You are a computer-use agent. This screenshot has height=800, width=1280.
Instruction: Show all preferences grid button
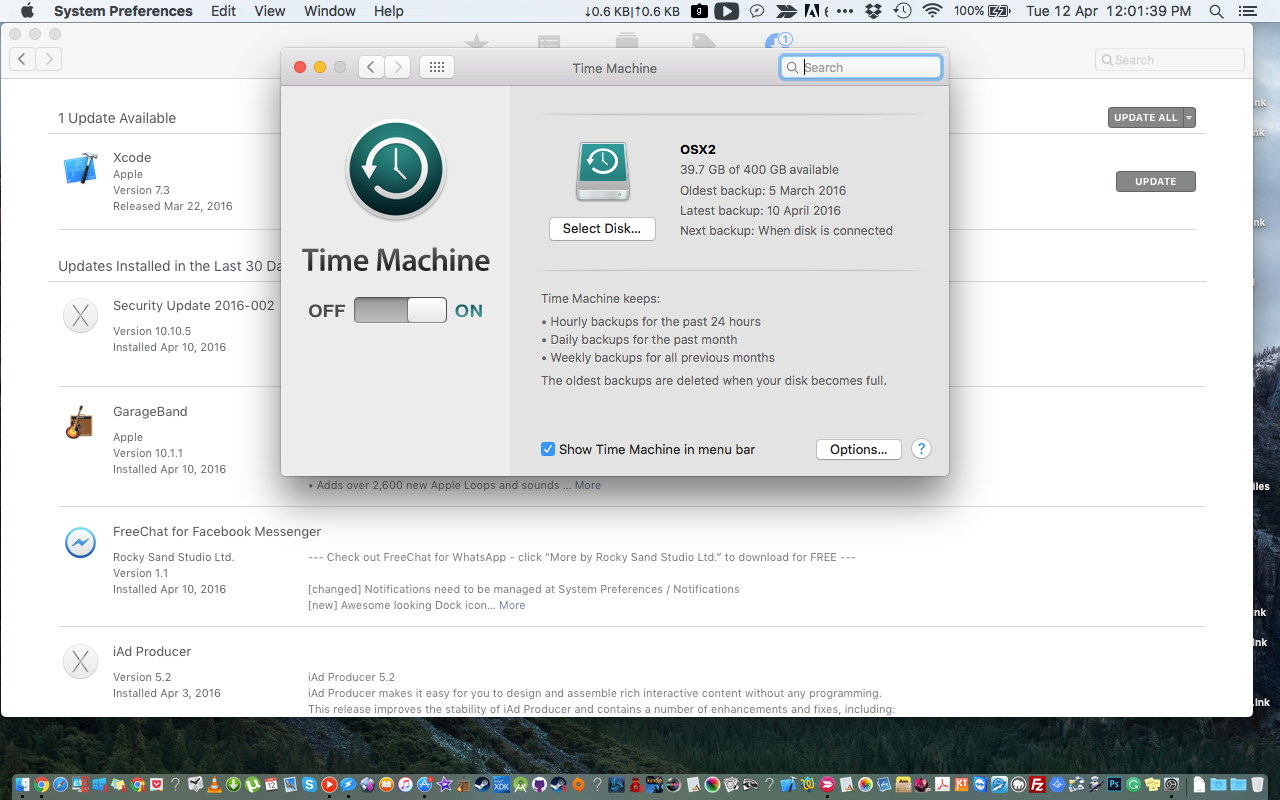pos(436,67)
